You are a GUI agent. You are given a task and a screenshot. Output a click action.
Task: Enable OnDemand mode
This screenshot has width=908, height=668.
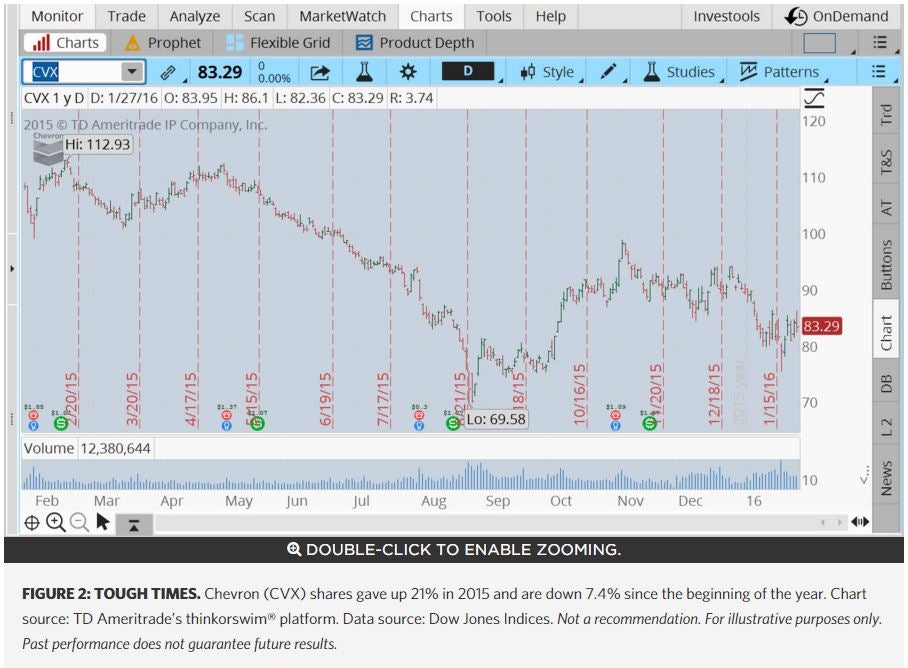[x=837, y=16]
